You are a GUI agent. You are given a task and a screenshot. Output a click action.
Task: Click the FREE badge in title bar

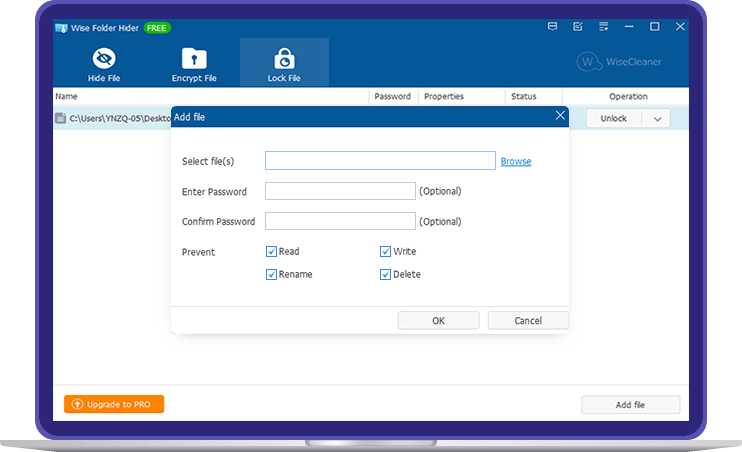coord(157,28)
